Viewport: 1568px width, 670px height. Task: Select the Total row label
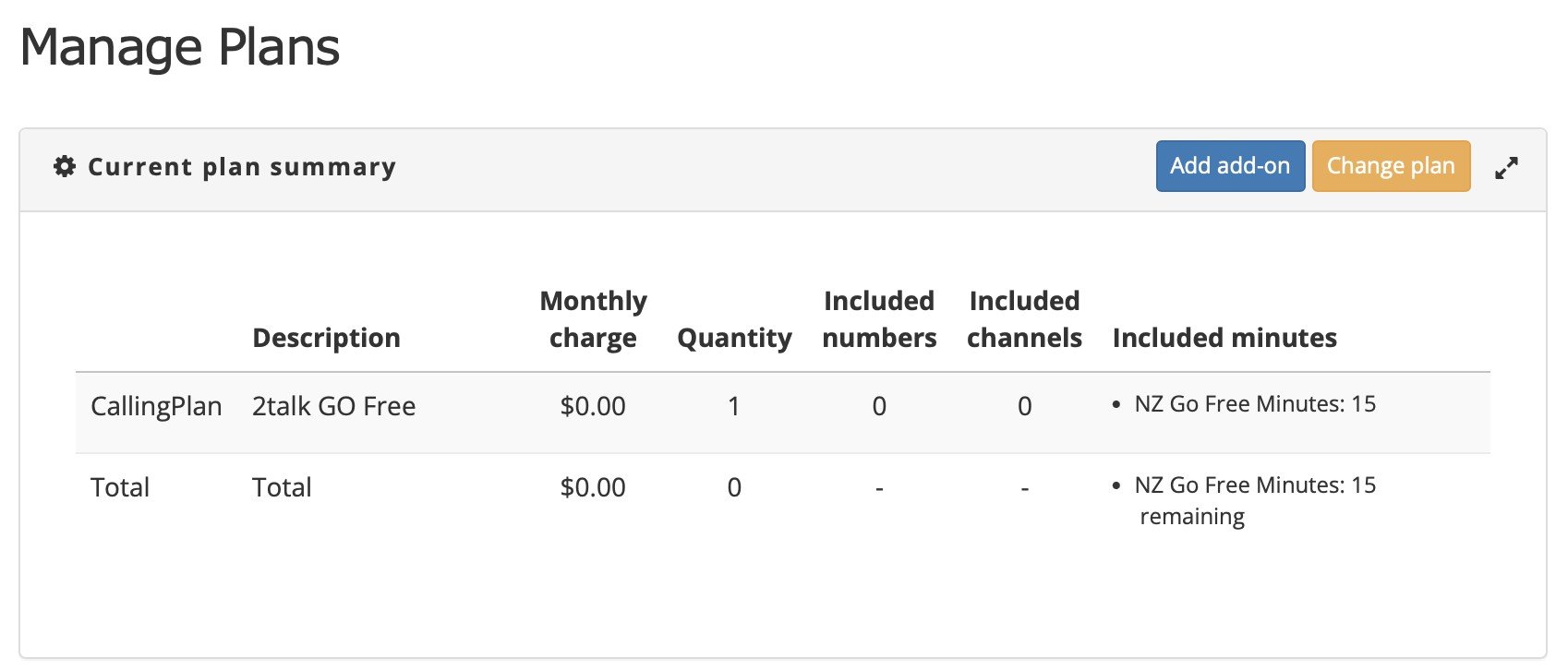click(x=120, y=487)
